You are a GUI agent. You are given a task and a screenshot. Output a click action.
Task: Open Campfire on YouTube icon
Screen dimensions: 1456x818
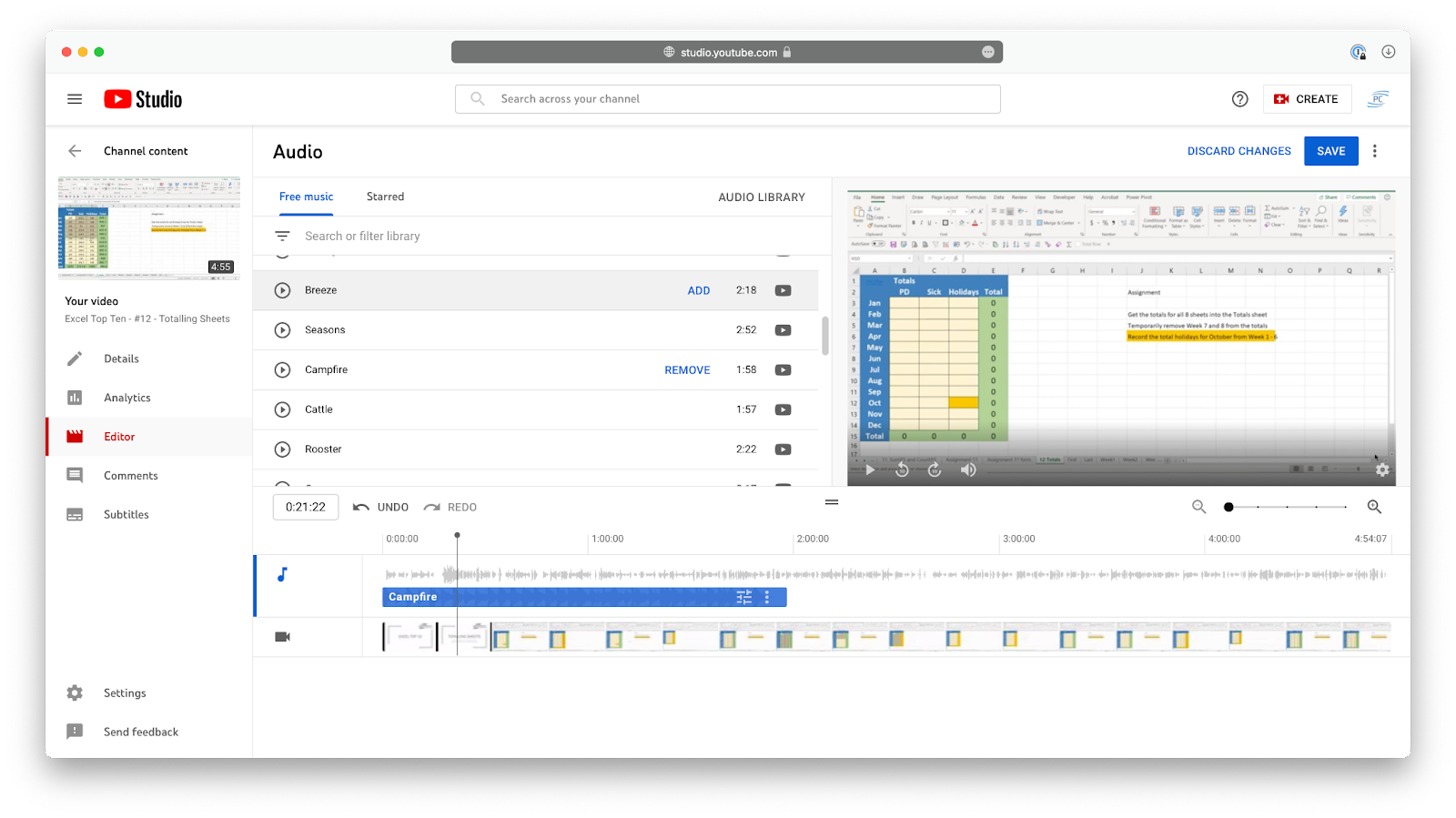click(783, 370)
